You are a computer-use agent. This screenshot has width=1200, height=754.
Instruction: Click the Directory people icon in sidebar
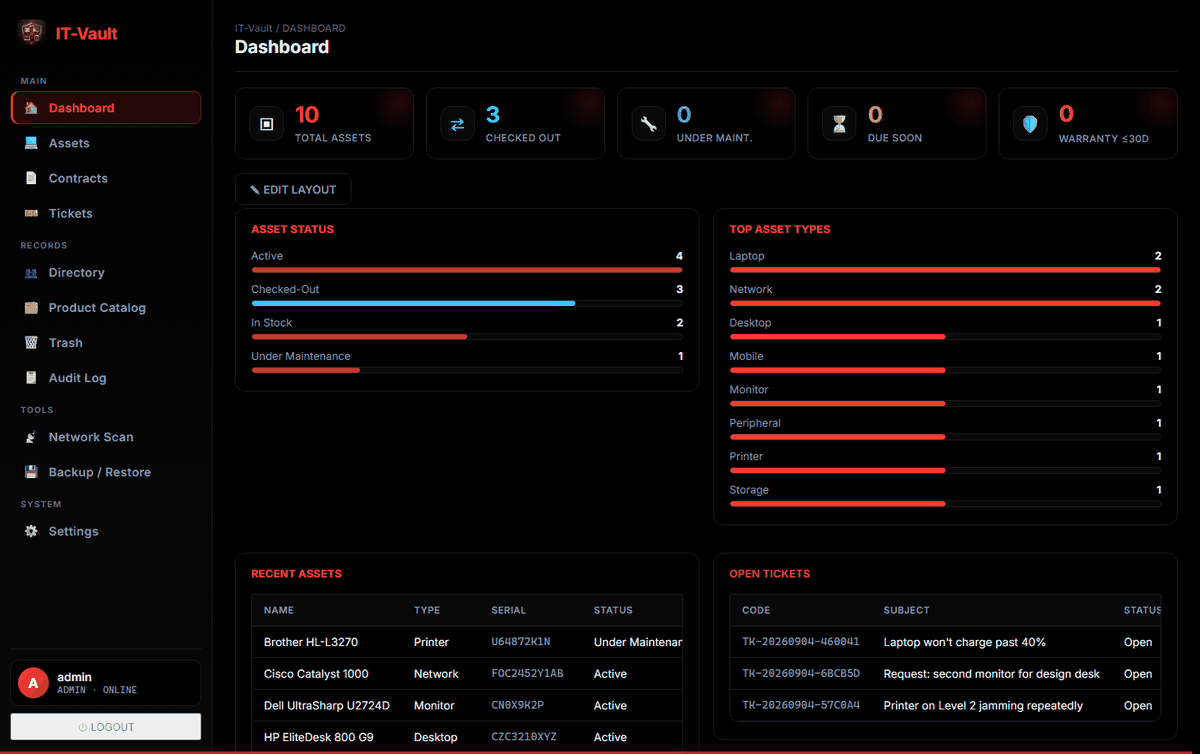click(x=31, y=272)
